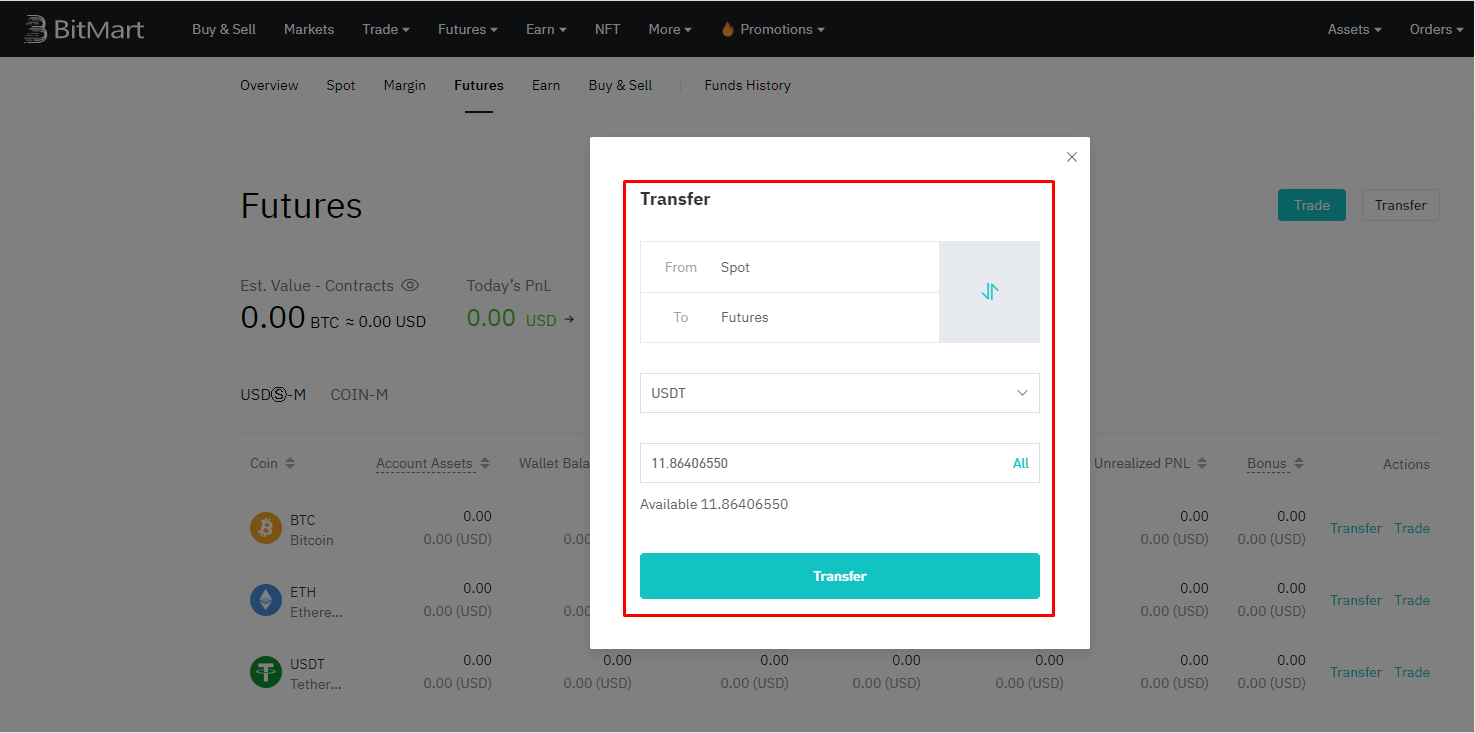1475x733 pixels.
Task: Select the Futures assets tab
Action: point(479,85)
